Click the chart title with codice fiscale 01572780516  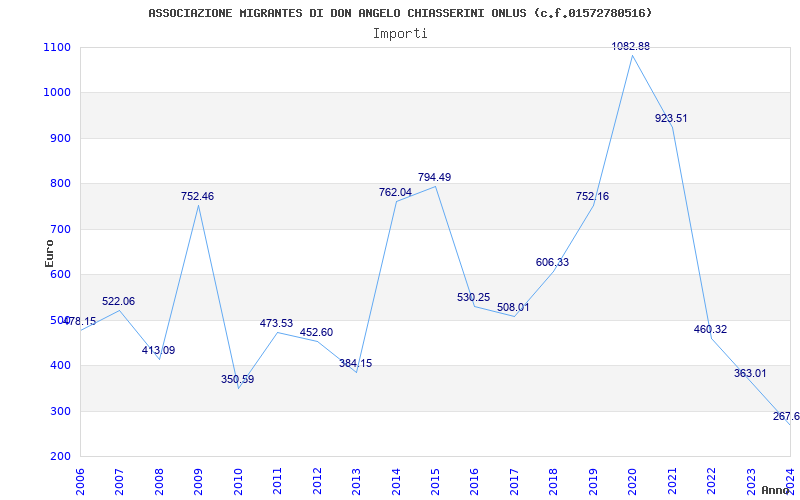(400, 13)
